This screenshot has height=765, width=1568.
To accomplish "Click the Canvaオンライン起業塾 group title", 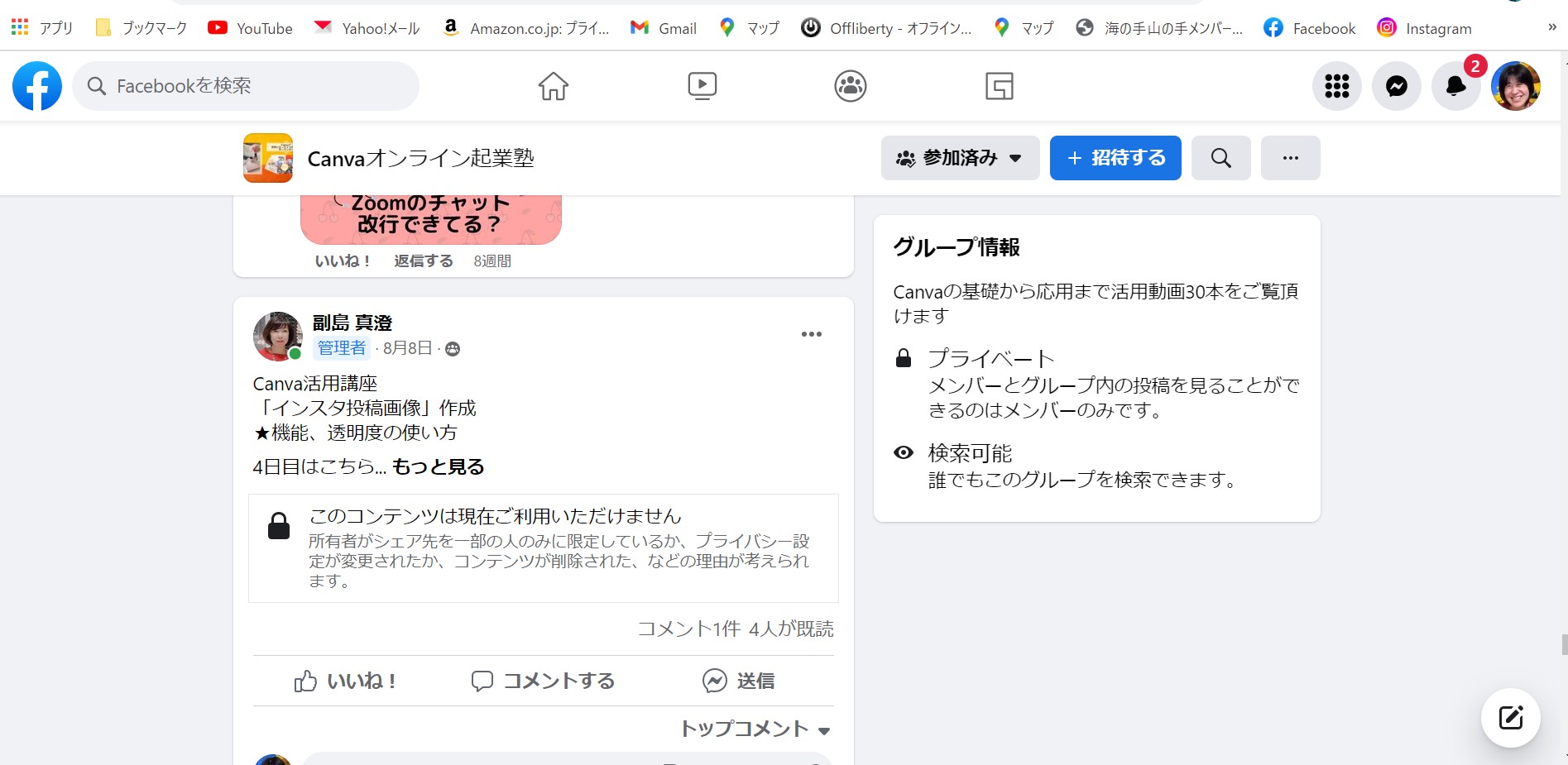I will coord(421,158).
